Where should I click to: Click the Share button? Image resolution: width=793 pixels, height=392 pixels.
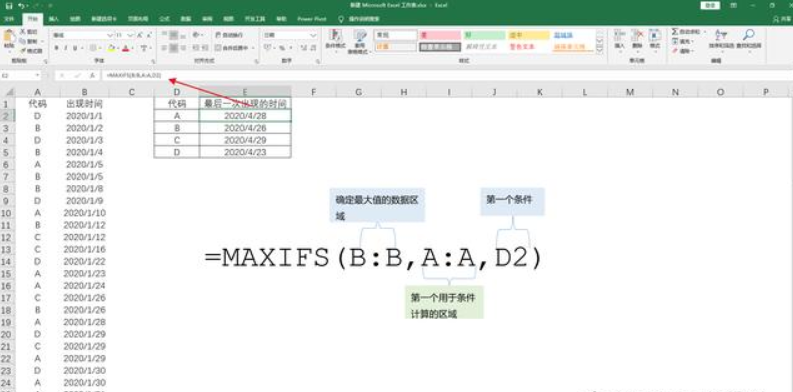pyautogui.click(x=782, y=19)
